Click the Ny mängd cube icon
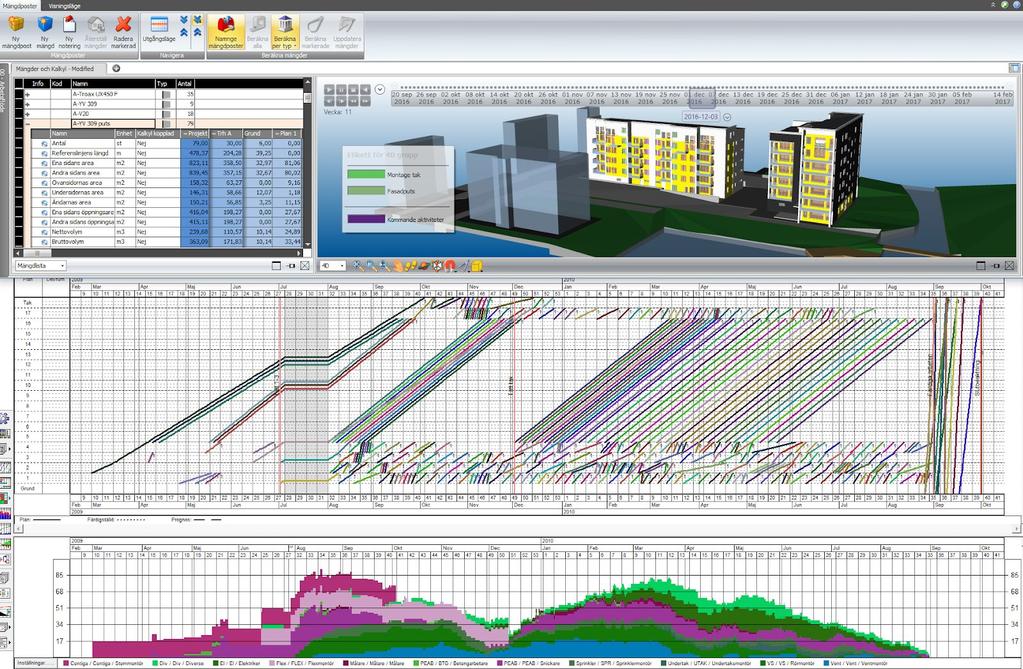The image size is (1023, 669). coord(44,25)
